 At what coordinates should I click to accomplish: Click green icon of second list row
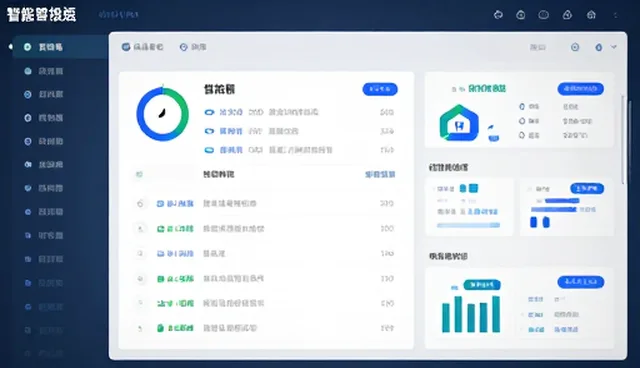[x=160, y=229]
